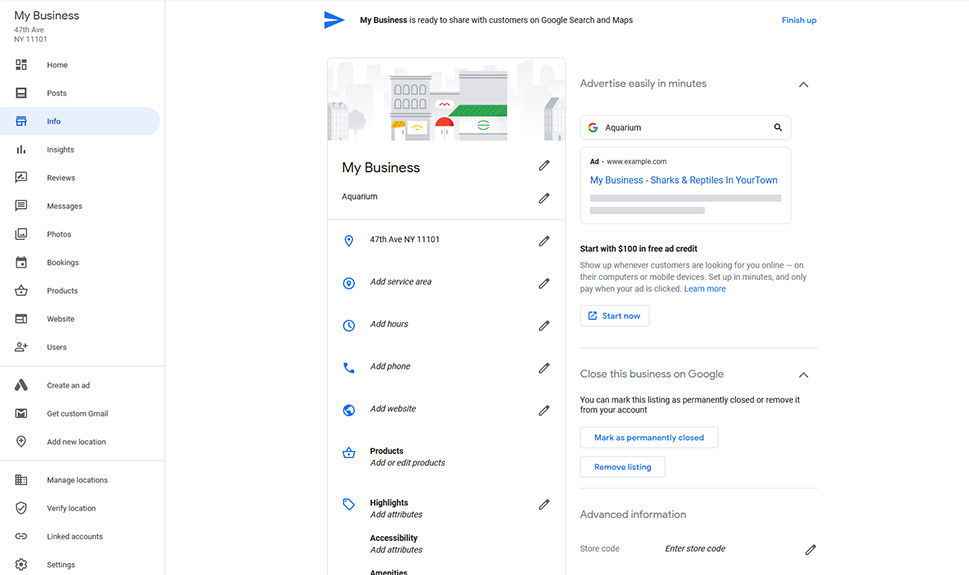969x575 pixels.
Task: Click the Aquarium search field
Action: pyautogui.click(x=680, y=128)
